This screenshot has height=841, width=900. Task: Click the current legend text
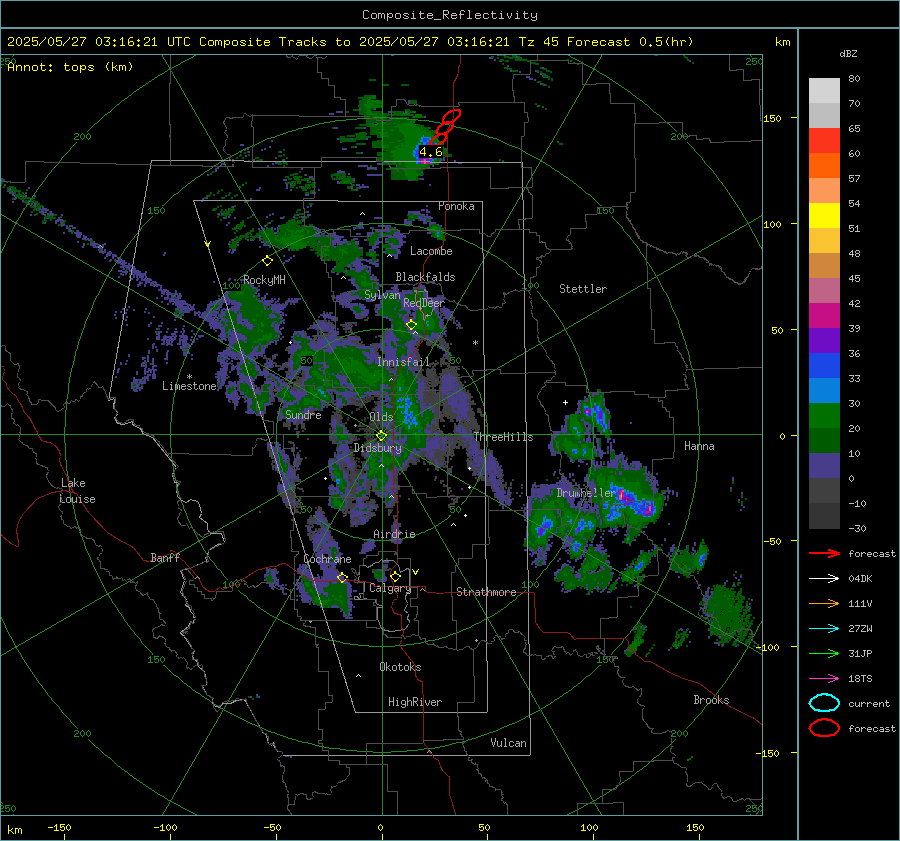pos(869,704)
